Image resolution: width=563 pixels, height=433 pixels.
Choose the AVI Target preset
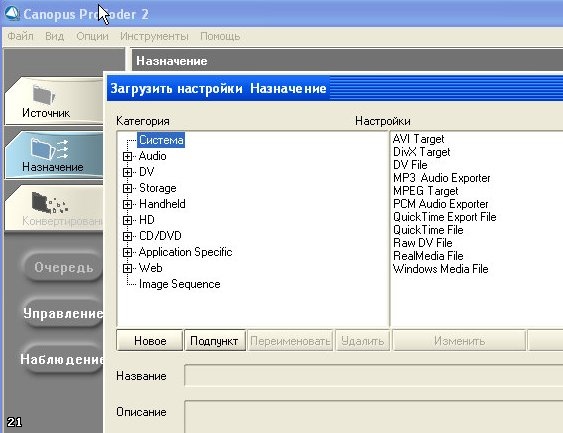[418, 139]
